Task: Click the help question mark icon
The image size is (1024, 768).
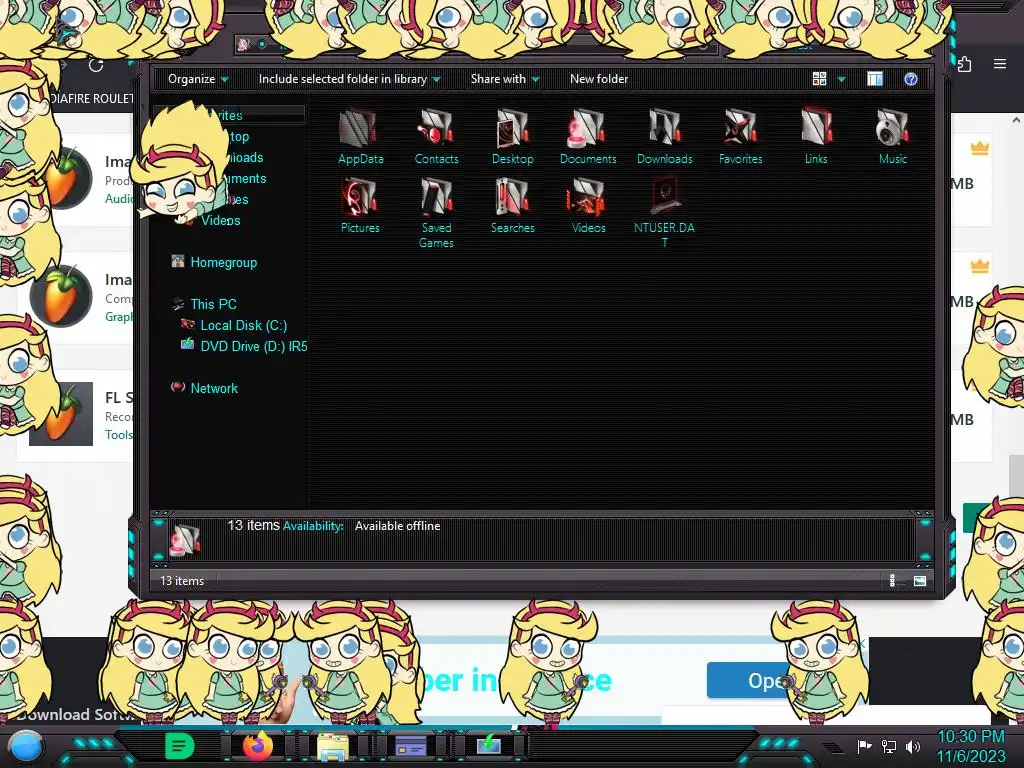Action: click(911, 79)
